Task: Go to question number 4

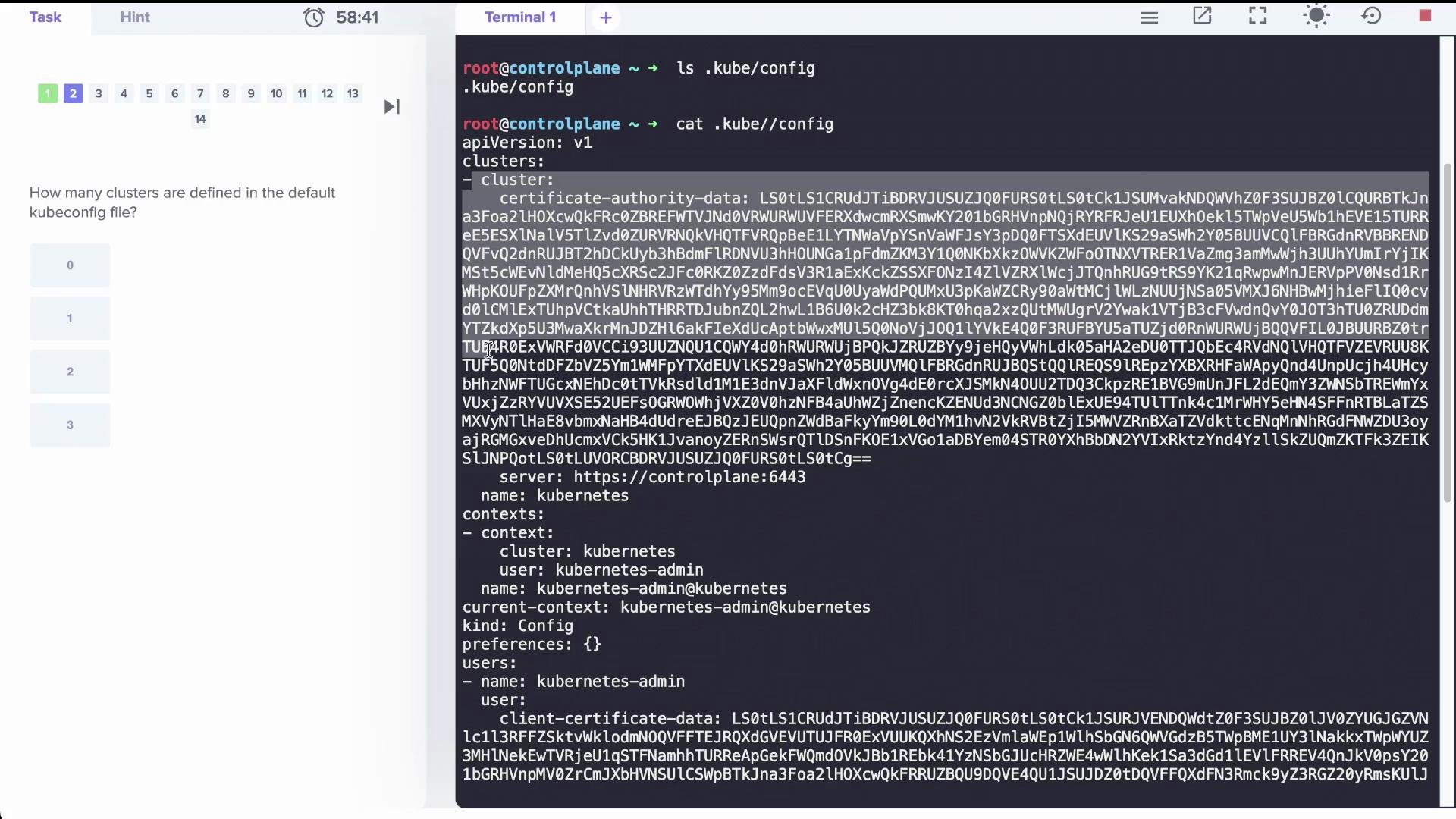Action: [124, 94]
